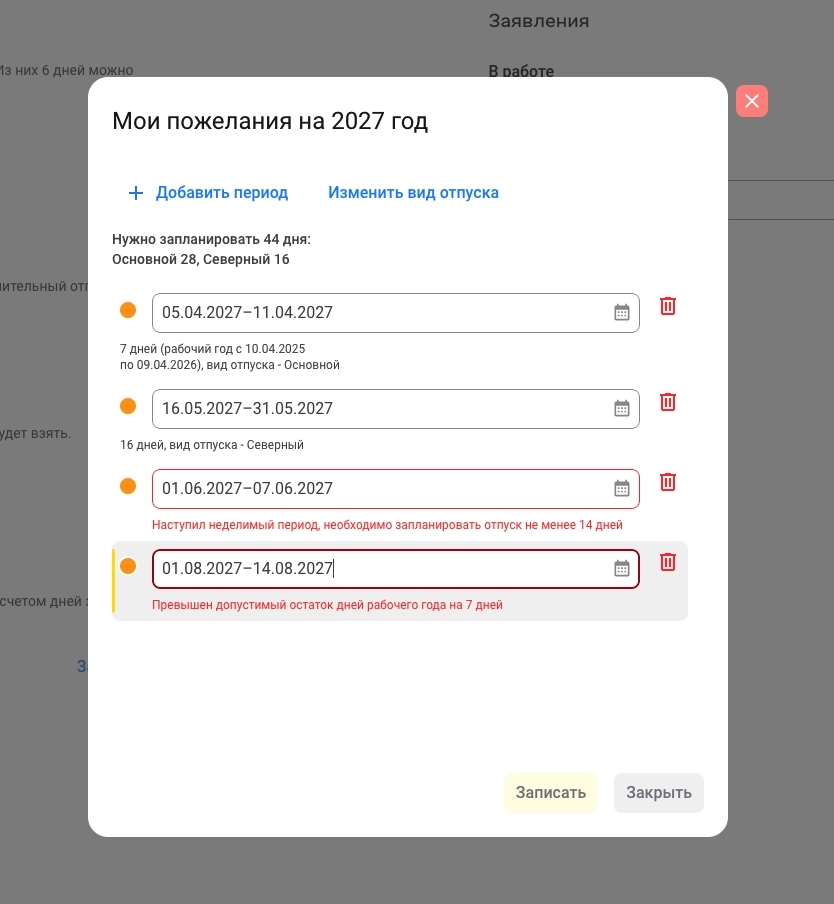The image size is (834, 904).
Task: Click 'Превышен допустимый остаток дней' error message
Action: click(327, 605)
